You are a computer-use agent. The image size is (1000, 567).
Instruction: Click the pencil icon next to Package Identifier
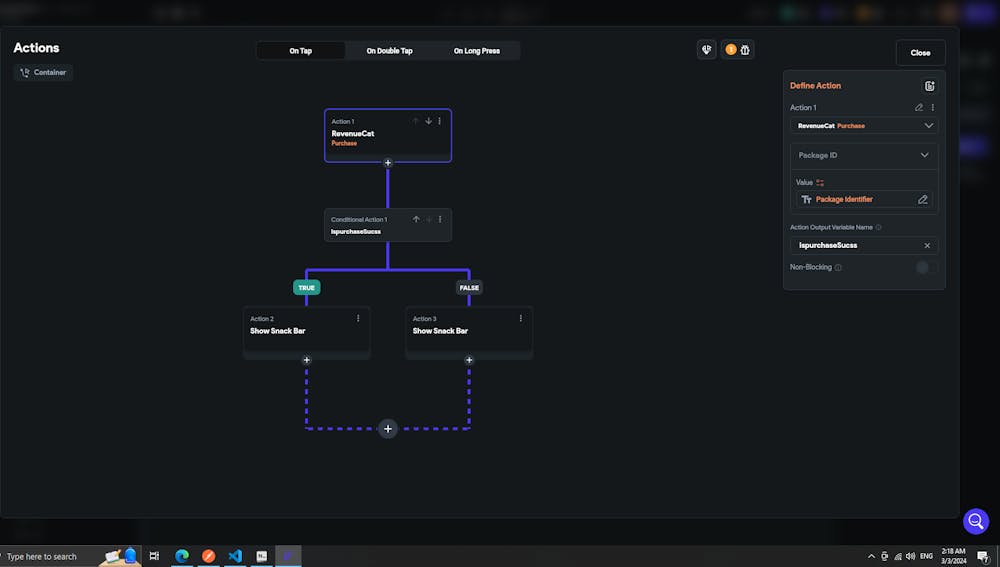[x=923, y=200]
